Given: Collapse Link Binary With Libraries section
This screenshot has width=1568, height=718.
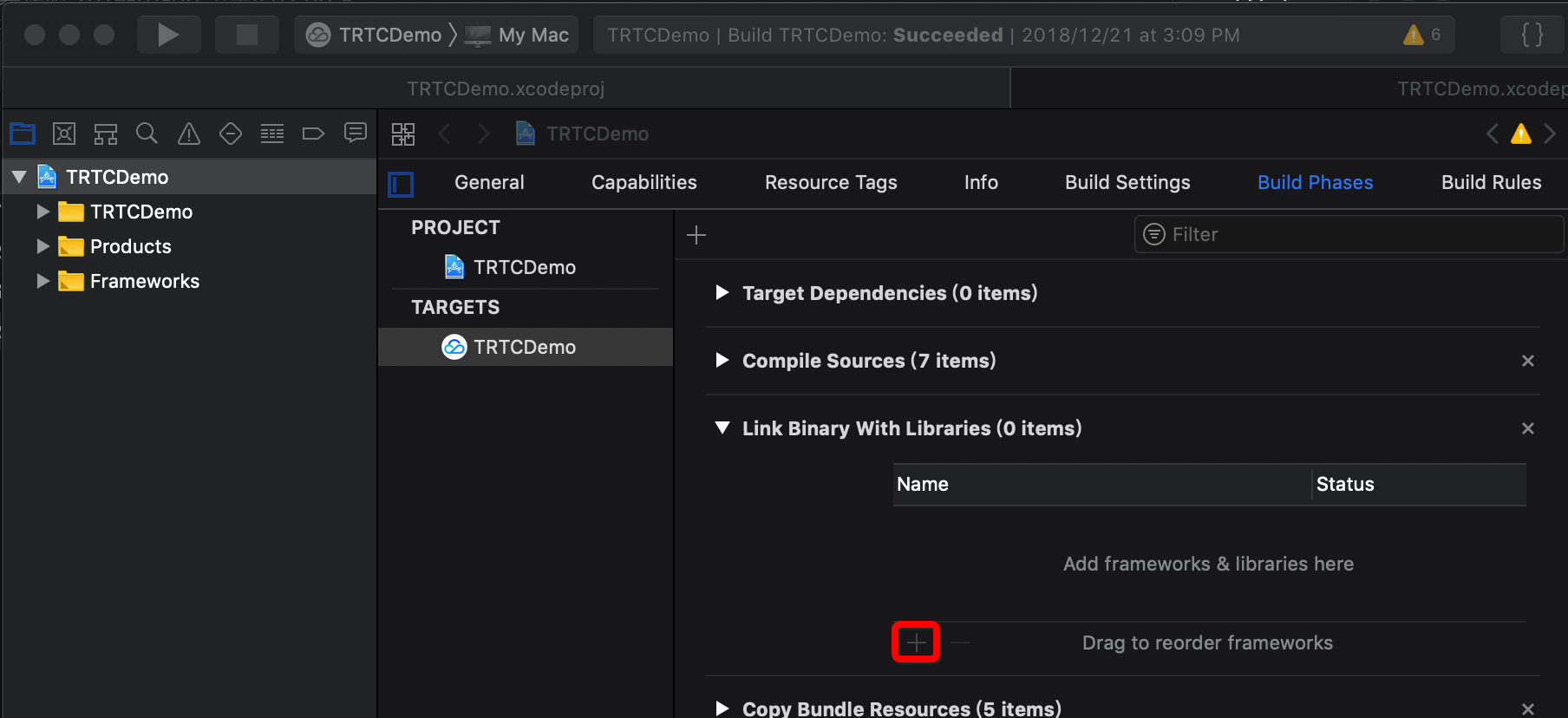Looking at the screenshot, I should (x=722, y=428).
